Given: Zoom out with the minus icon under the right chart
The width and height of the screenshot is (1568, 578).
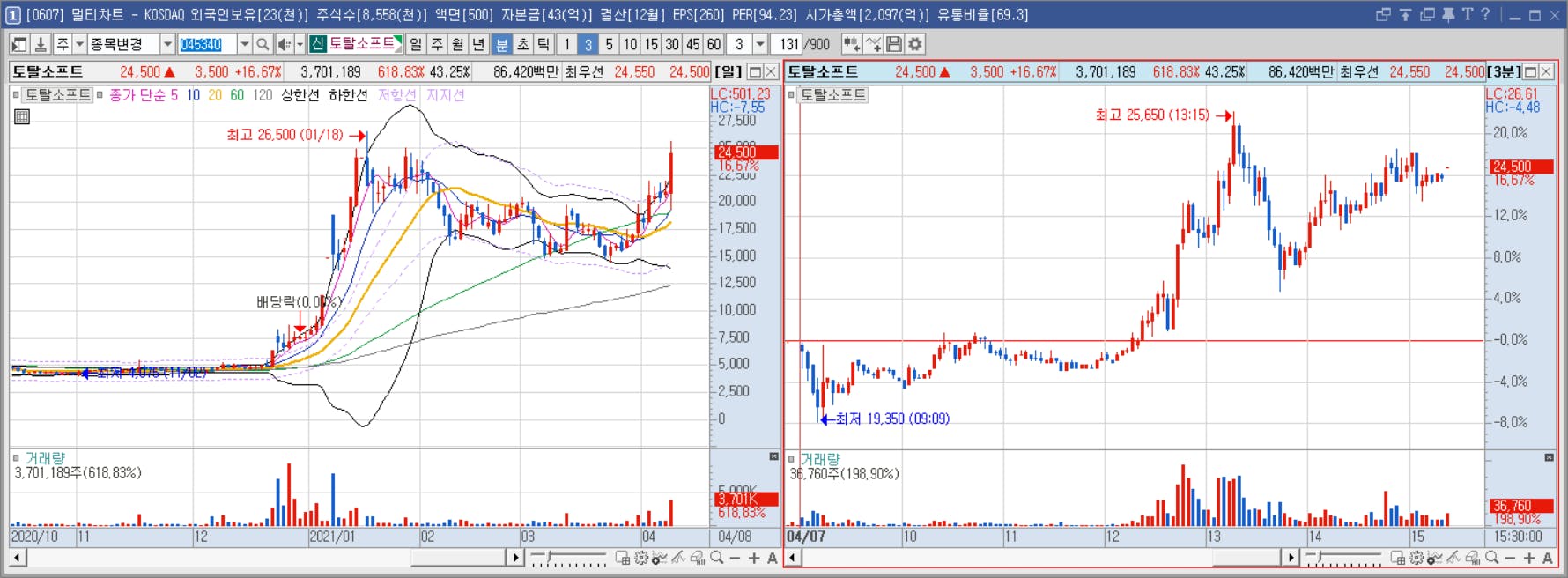Looking at the screenshot, I should [x=1510, y=558].
